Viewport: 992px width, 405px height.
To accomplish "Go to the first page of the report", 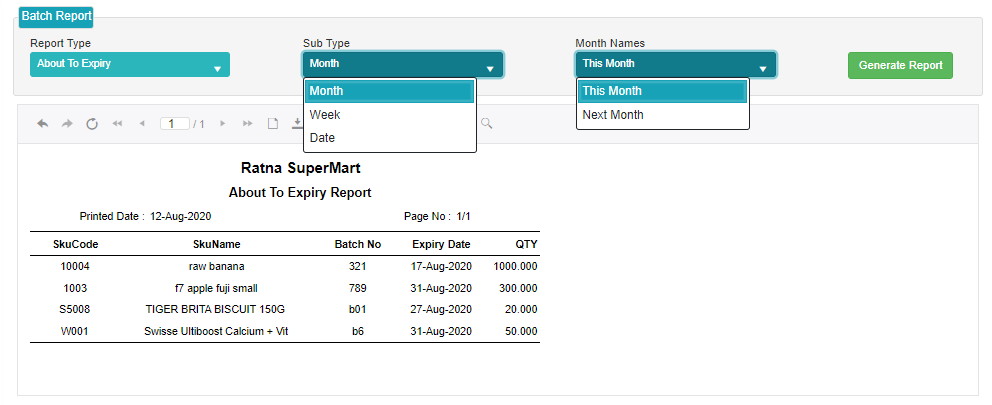I will coord(117,124).
